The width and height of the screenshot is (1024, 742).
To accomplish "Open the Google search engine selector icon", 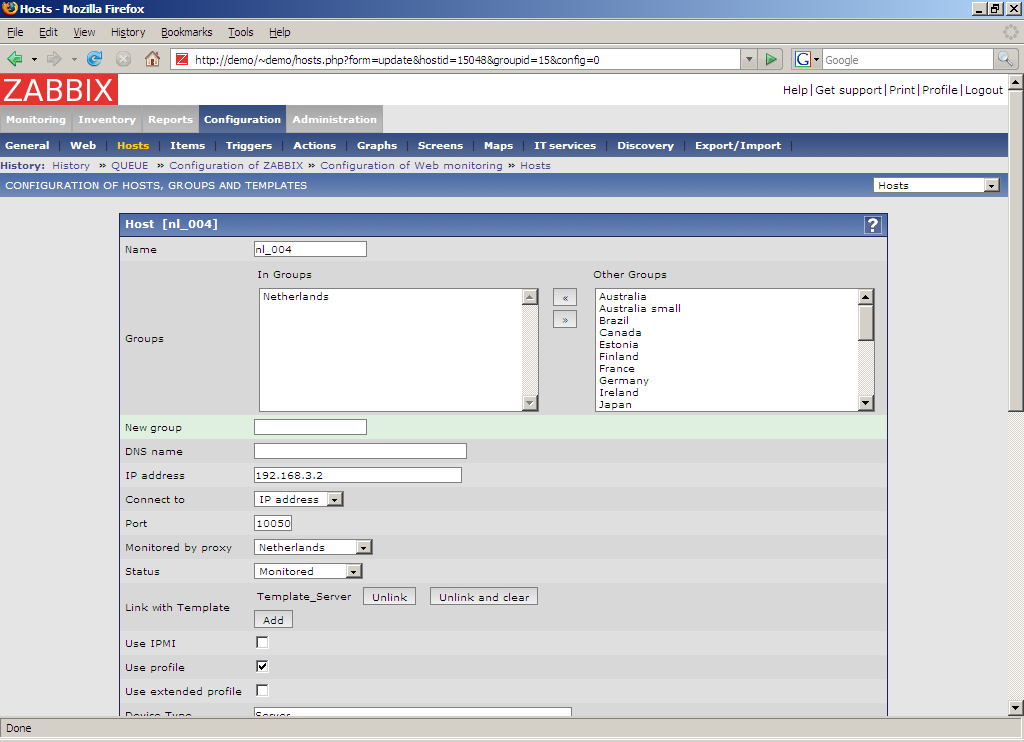I will pos(807,59).
